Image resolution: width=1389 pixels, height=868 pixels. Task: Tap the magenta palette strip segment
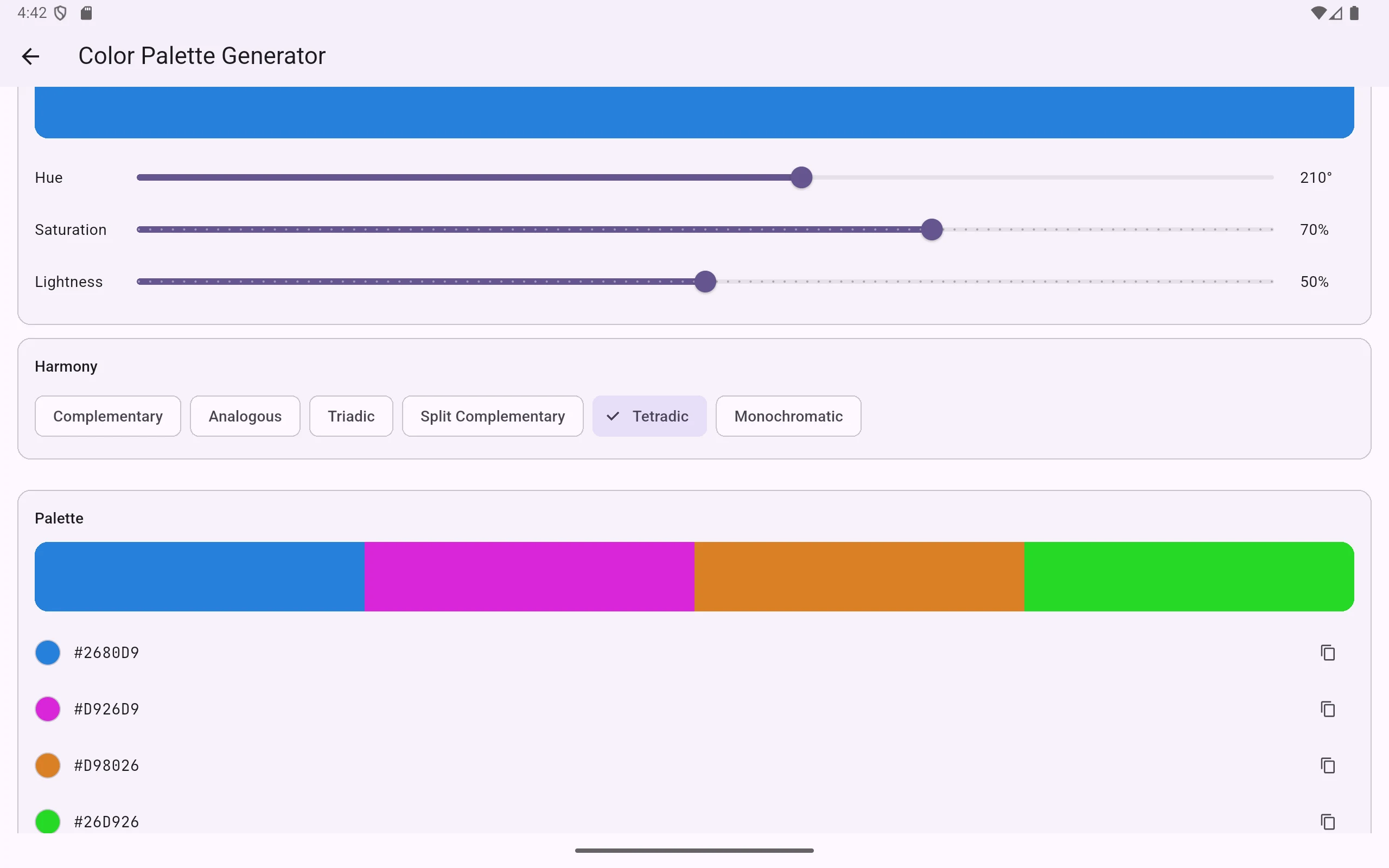529,576
